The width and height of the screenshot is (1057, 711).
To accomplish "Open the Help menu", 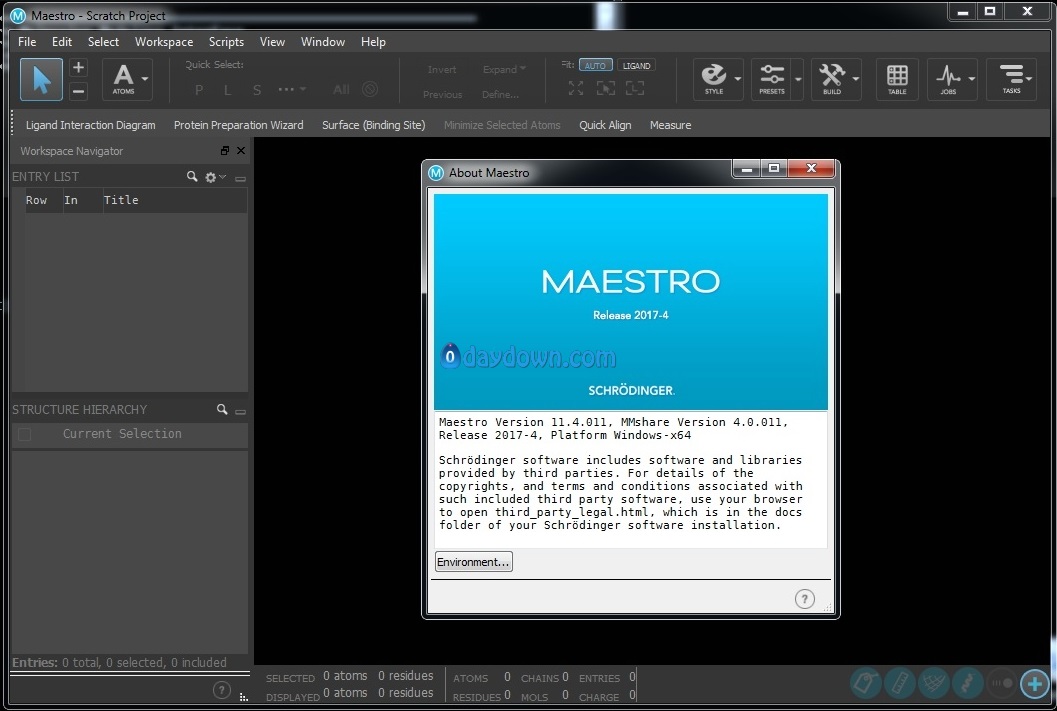I will click(x=373, y=42).
